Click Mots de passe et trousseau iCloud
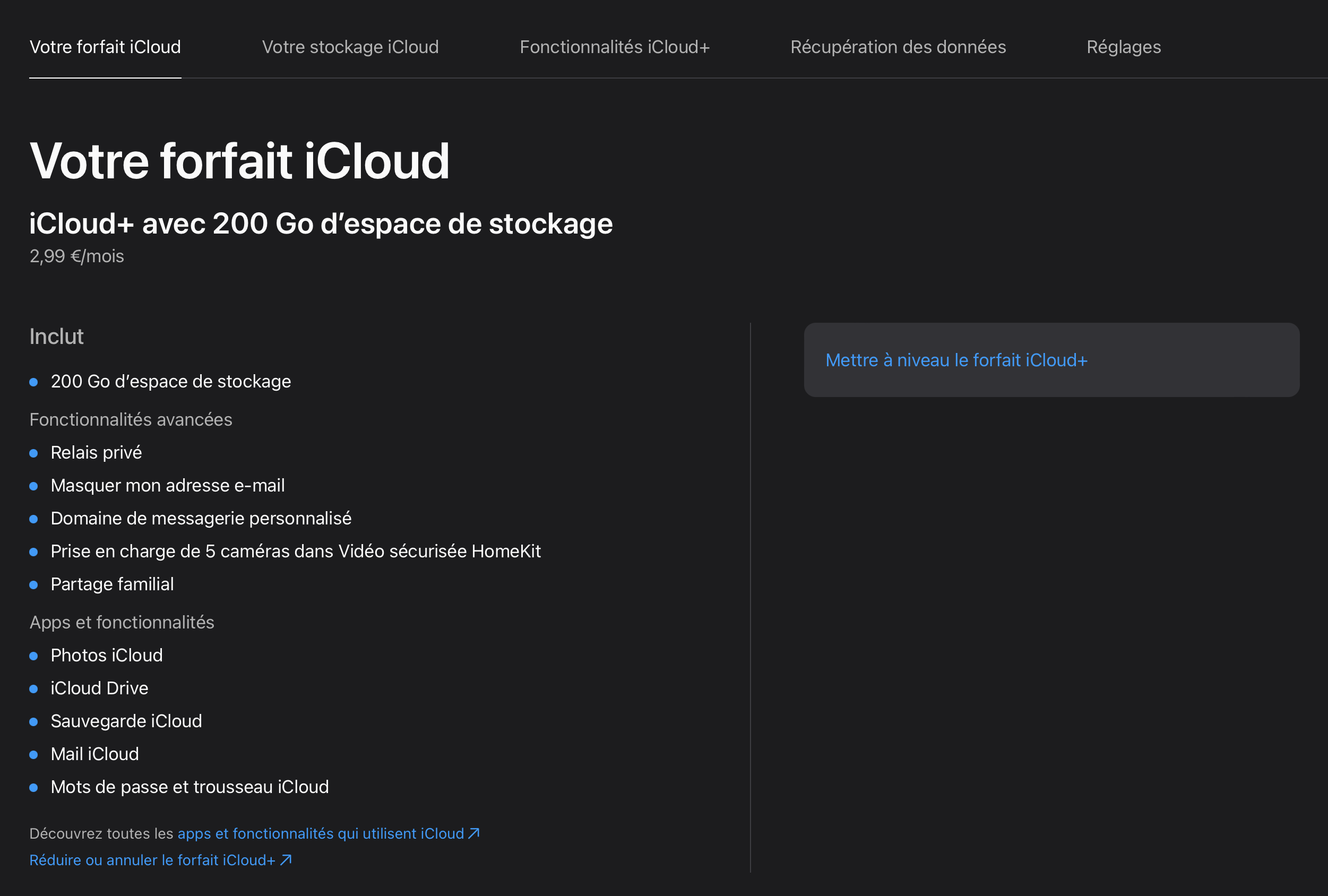The image size is (1328, 896). click(x=189, y=787)
